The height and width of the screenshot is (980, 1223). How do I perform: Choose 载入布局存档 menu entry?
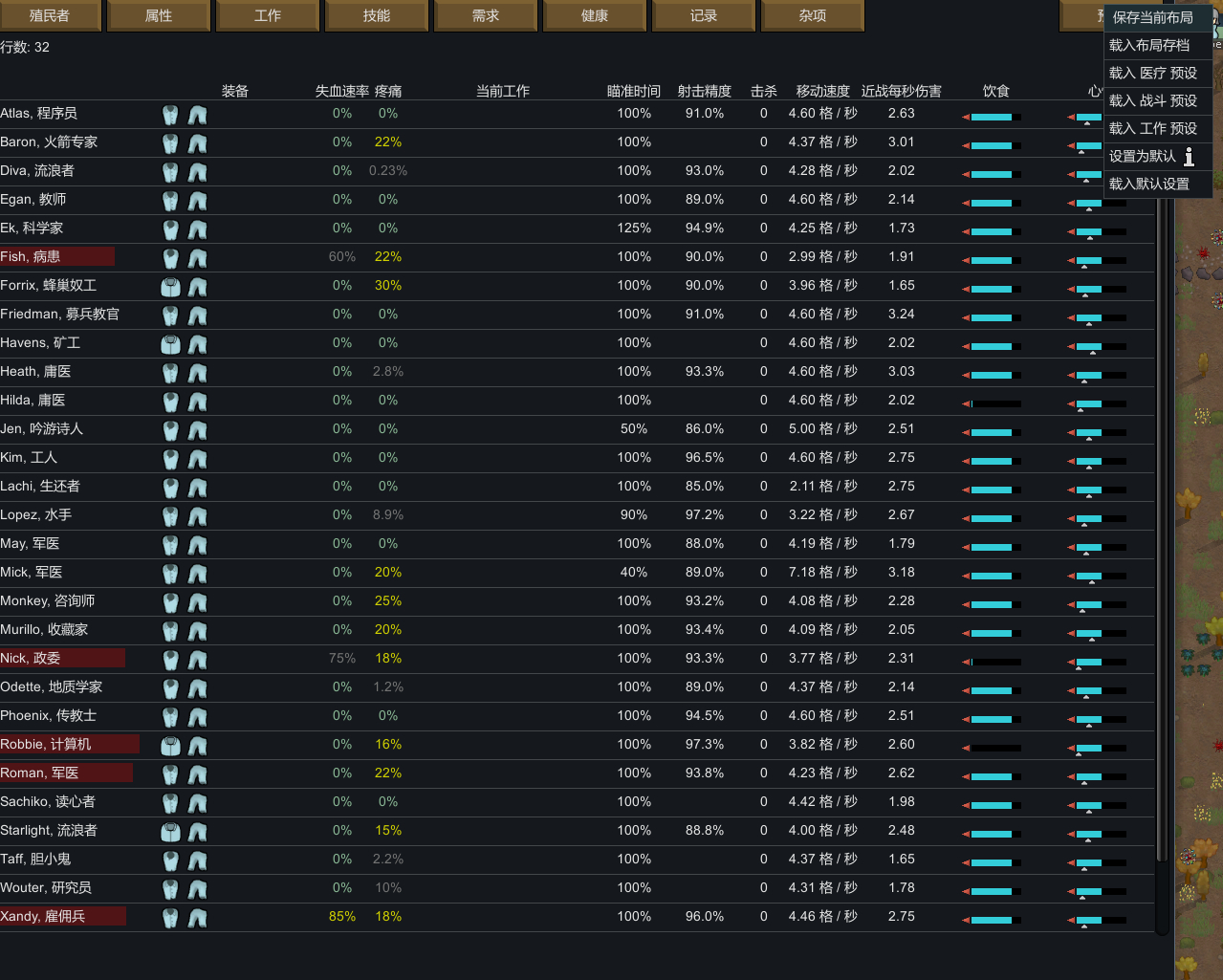1158,45
